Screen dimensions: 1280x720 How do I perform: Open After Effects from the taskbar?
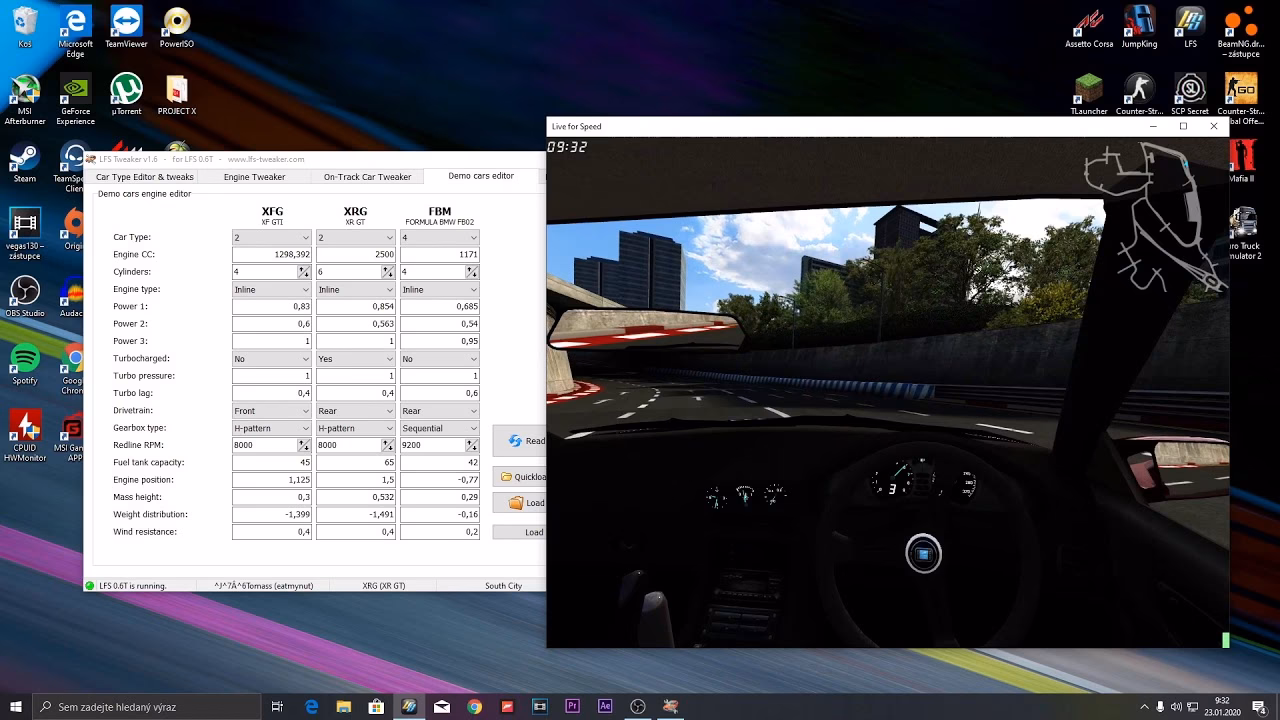605,706
